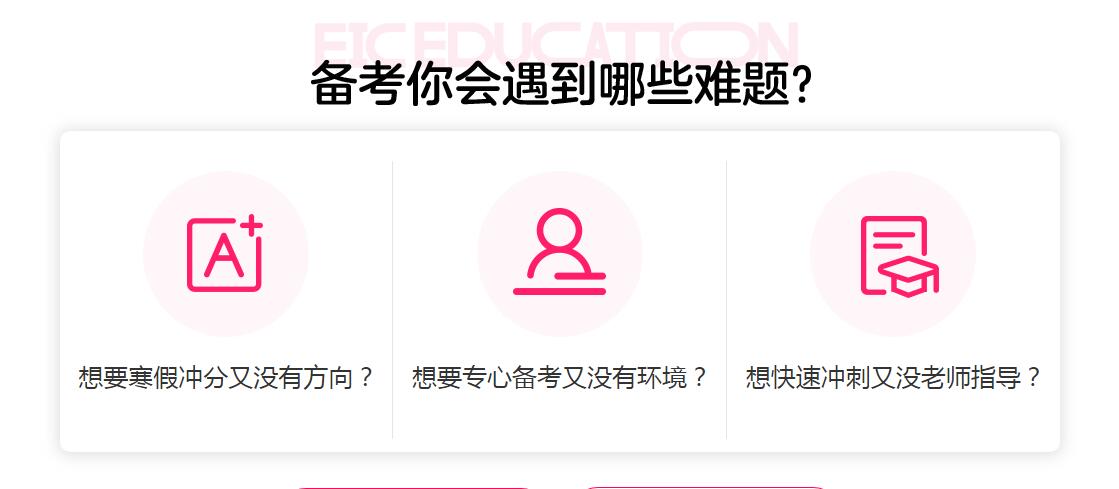Click the person silhouette icon
This screenshot has width=1119, height=489.
[560, 251]
